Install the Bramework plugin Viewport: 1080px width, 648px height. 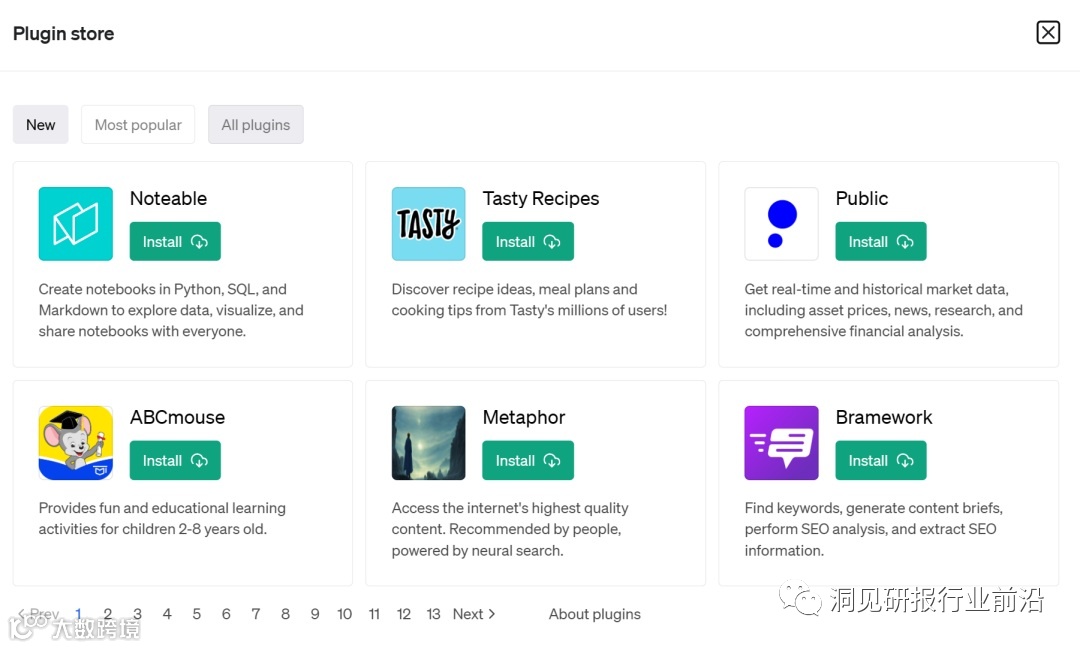(881, 461)
